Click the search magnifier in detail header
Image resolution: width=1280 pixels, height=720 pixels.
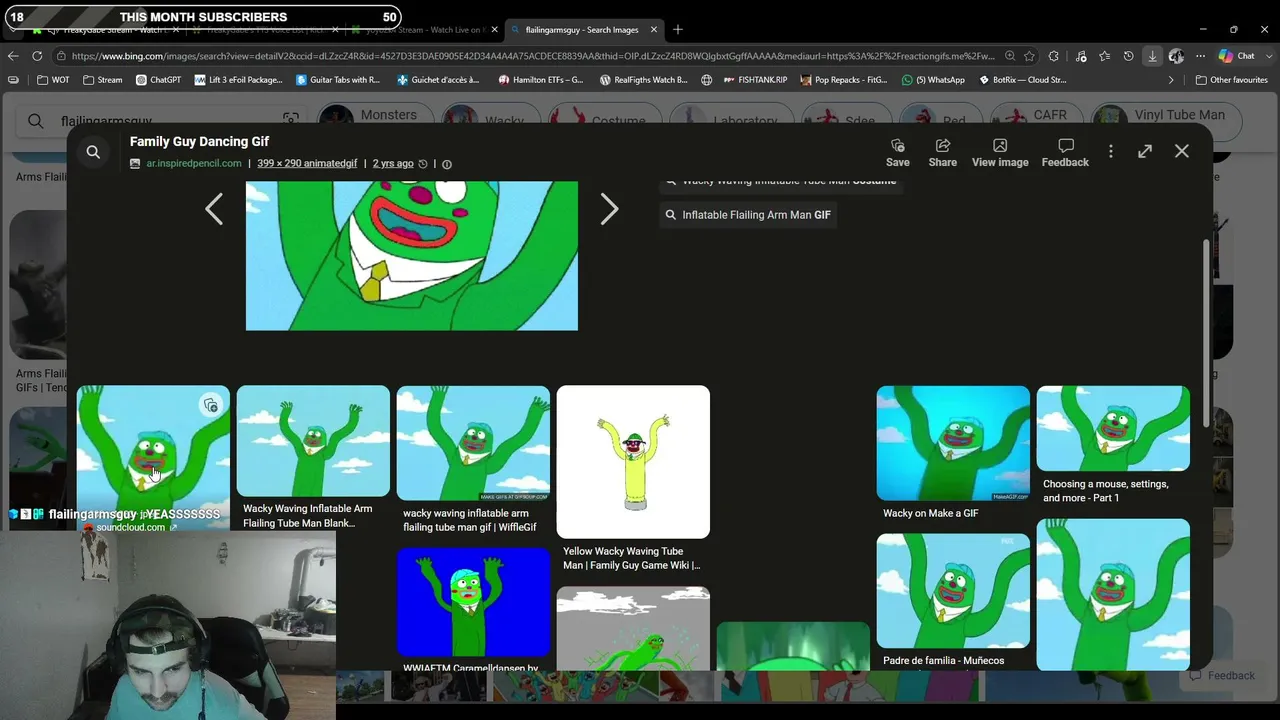click(x=93, y=152)
